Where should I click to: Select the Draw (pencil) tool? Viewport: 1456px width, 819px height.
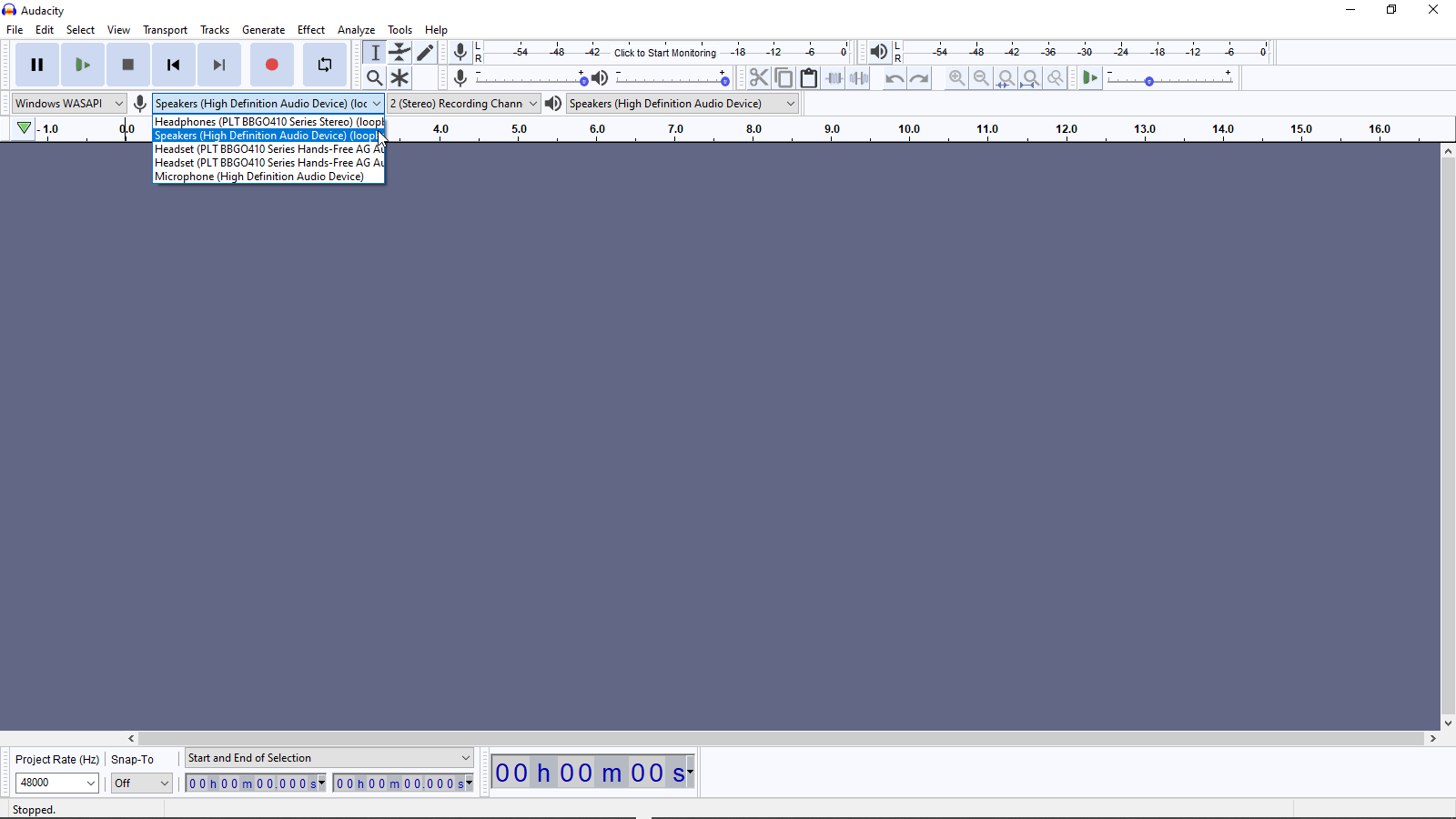pos(425,53)
